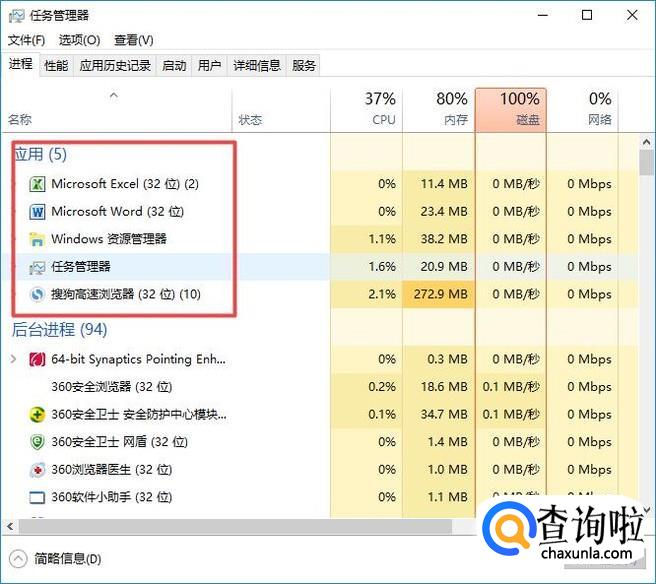Click the Microsoft Excel app icon
This screenshot has width=656, height=584.
[37, 184]
